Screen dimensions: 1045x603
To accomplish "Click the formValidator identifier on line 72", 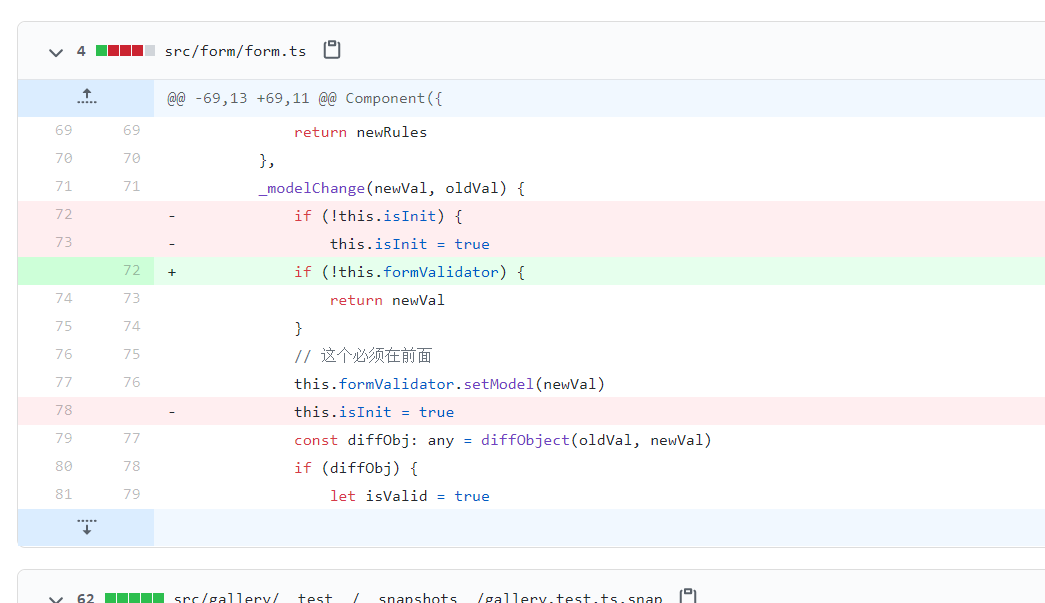I will click(x=441, y=271).
